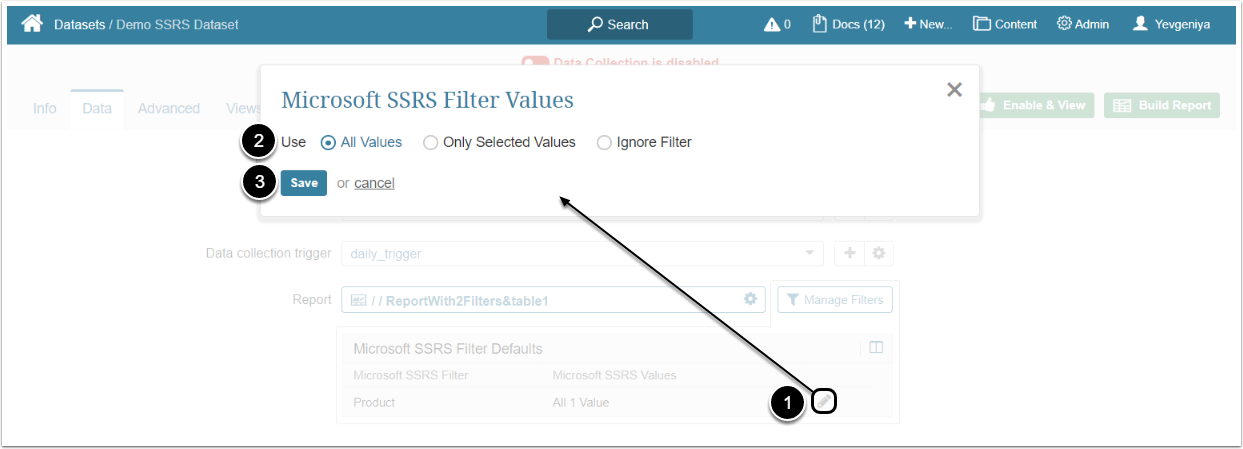Click the Report field ReportWith2Filters&table1

tap(553, 299)
